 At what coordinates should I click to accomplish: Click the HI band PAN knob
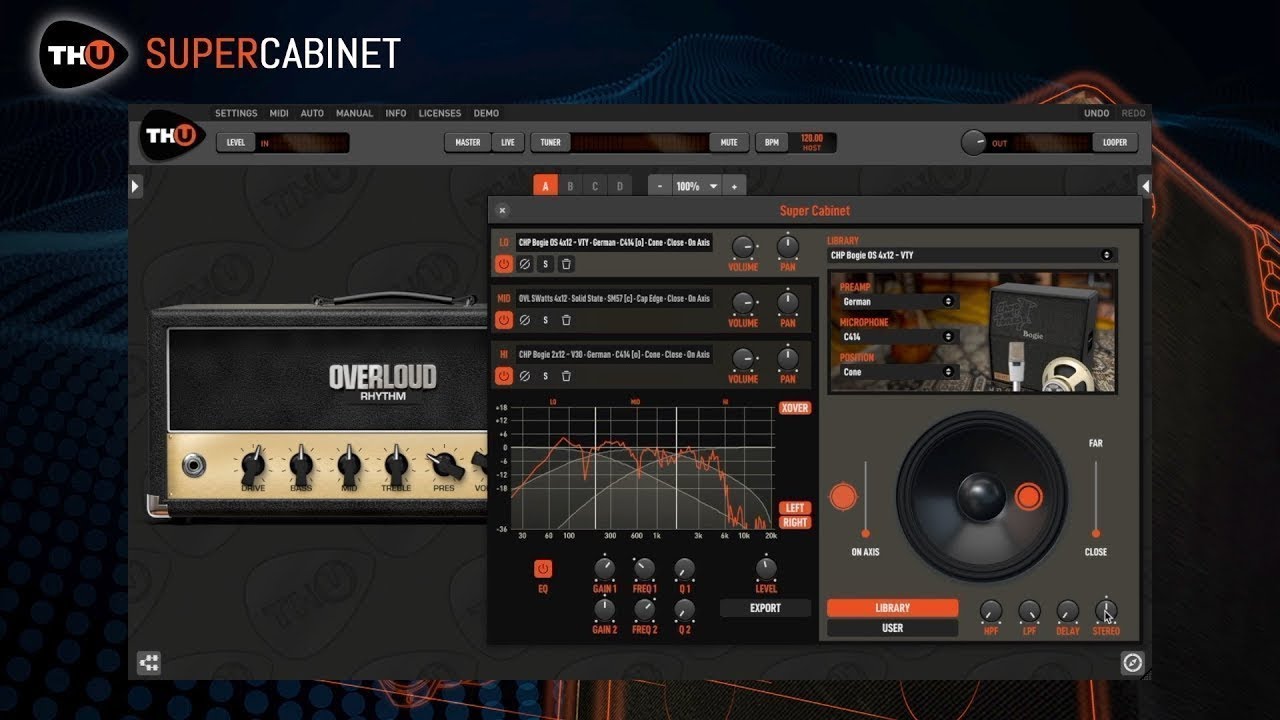click(788, 359)
